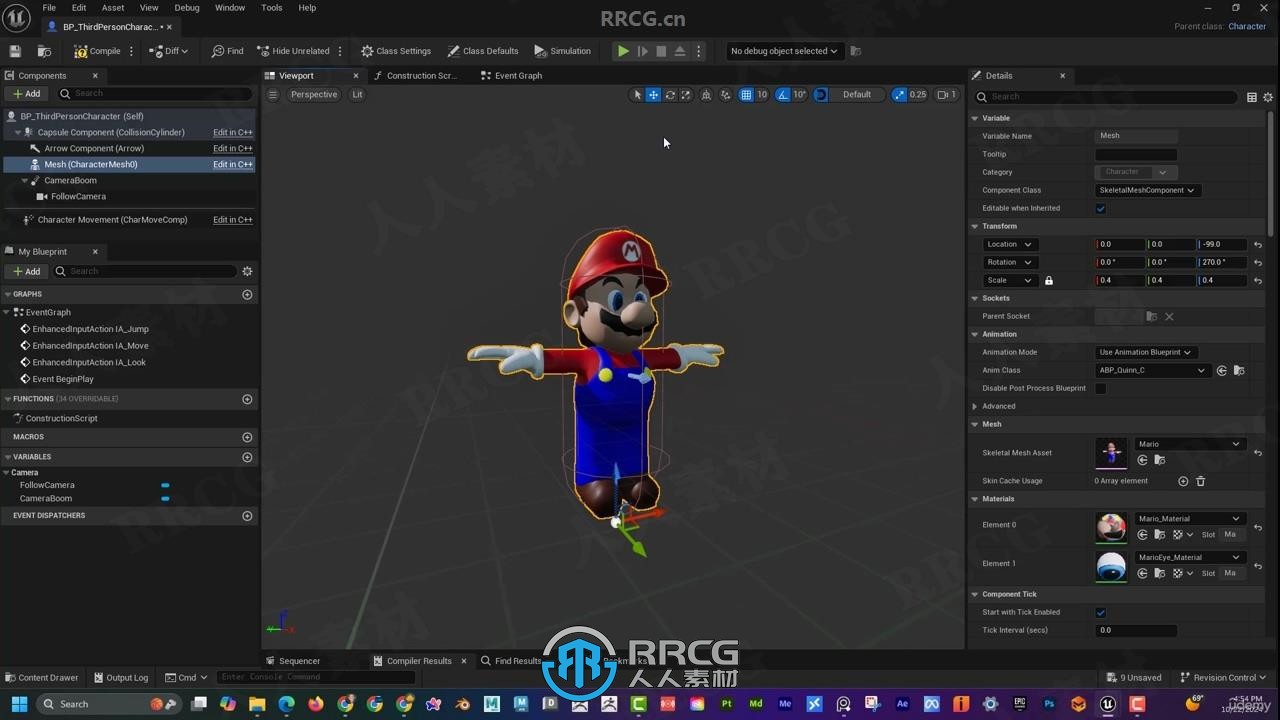Screen dimensions: 1280x720
Task: Add element to Skin Cache Usage array
Action: 1183,481
